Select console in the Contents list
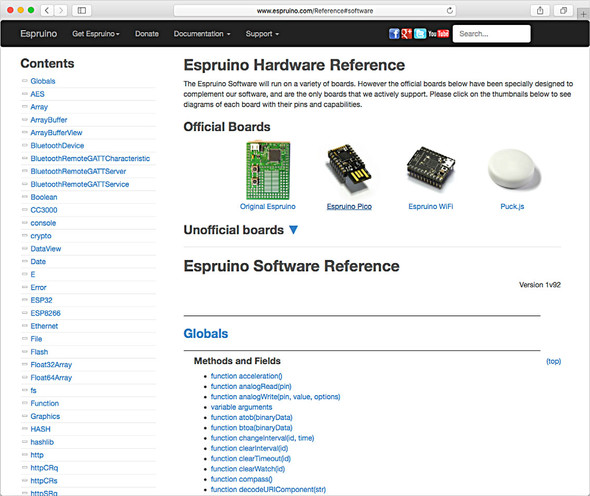Viewport: 590px width, 496px height. (43, 223)
